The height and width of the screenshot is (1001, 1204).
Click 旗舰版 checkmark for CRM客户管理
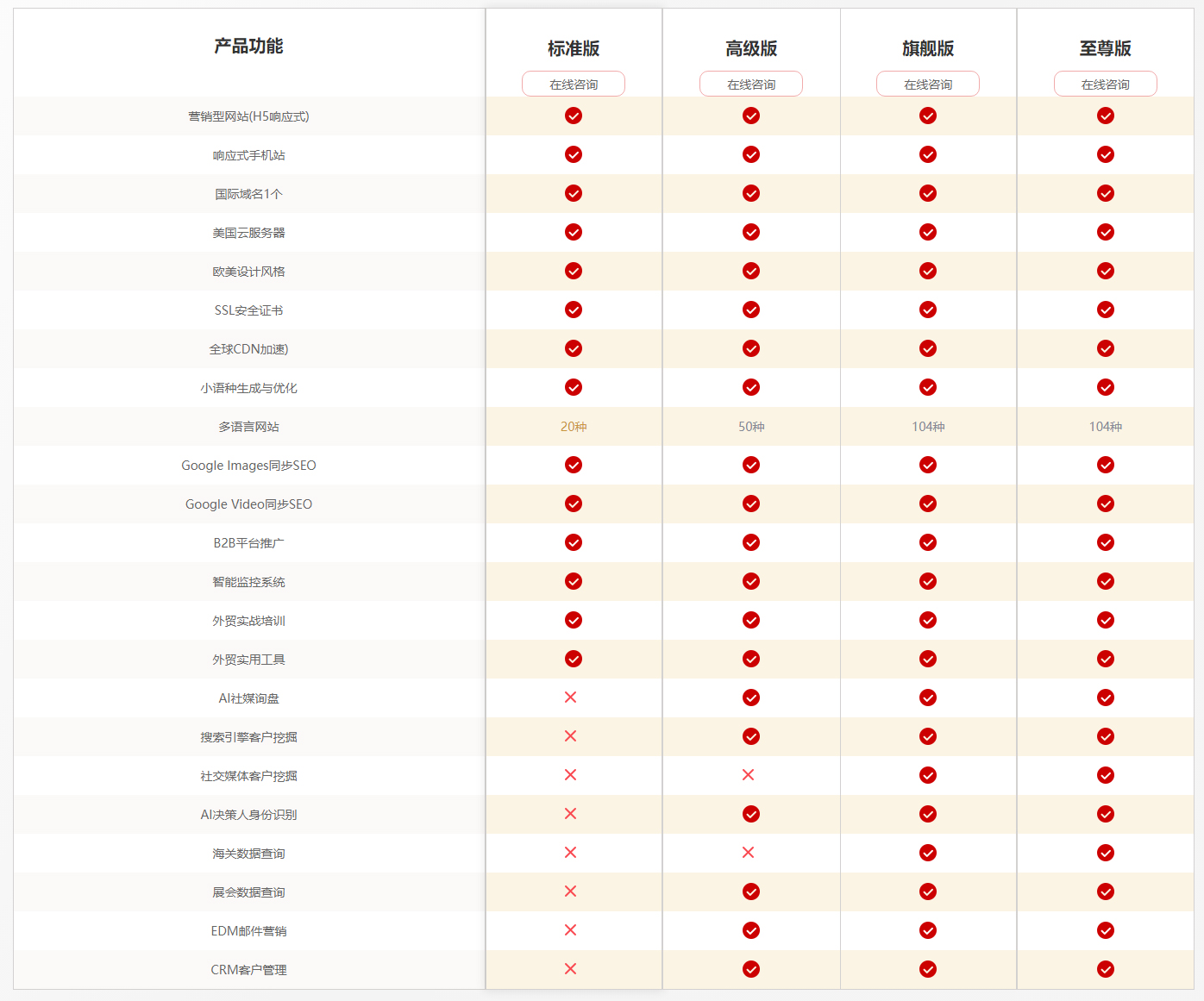coord(928,969)
